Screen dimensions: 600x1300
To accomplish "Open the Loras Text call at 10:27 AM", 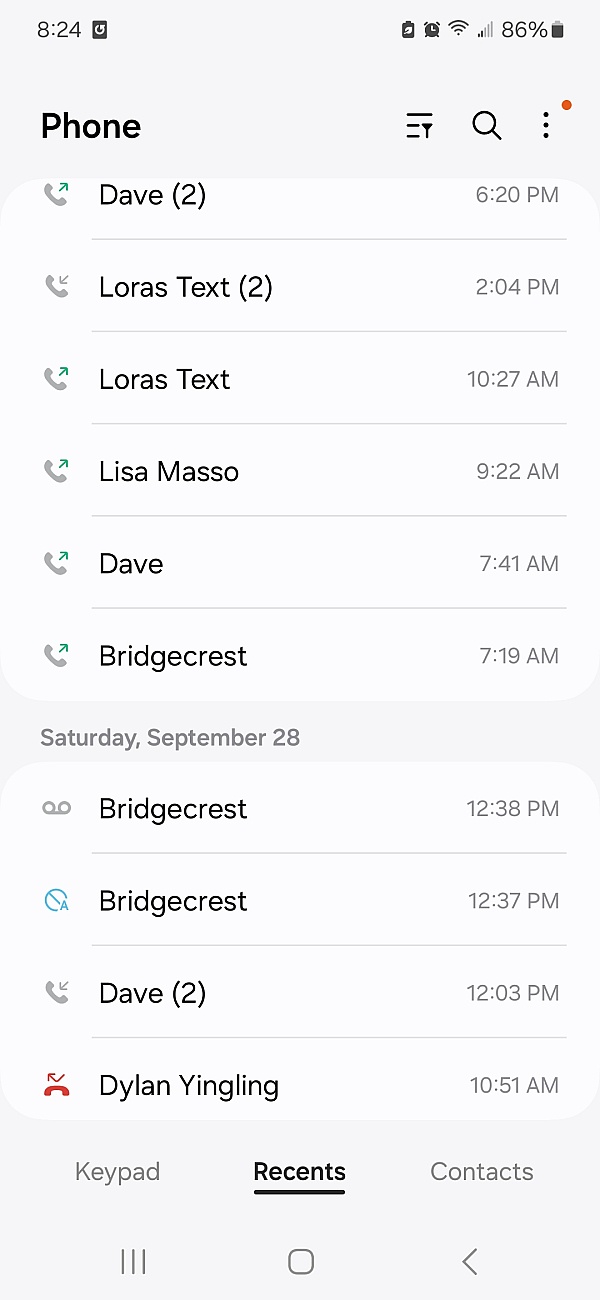I will [x=300, y=379].
